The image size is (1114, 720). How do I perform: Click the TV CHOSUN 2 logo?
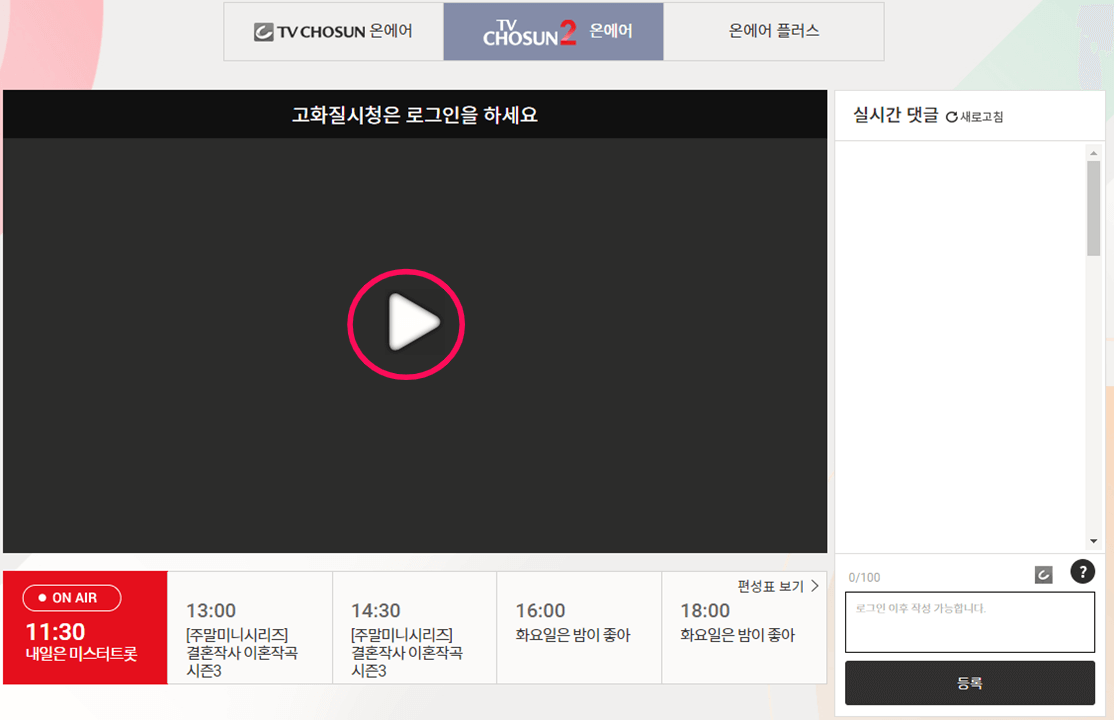(526, 30)
